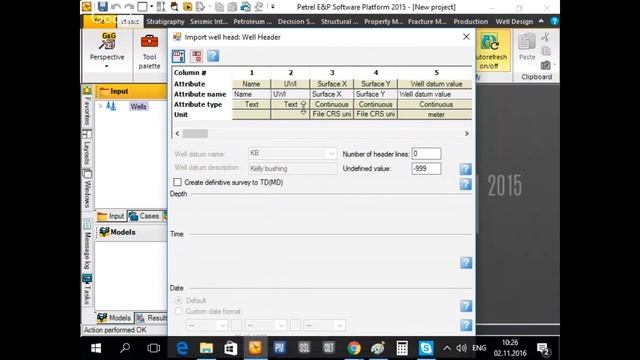Open the Production ribbon tab
Screen dimensions: 640x360
(x=471, y=21)
